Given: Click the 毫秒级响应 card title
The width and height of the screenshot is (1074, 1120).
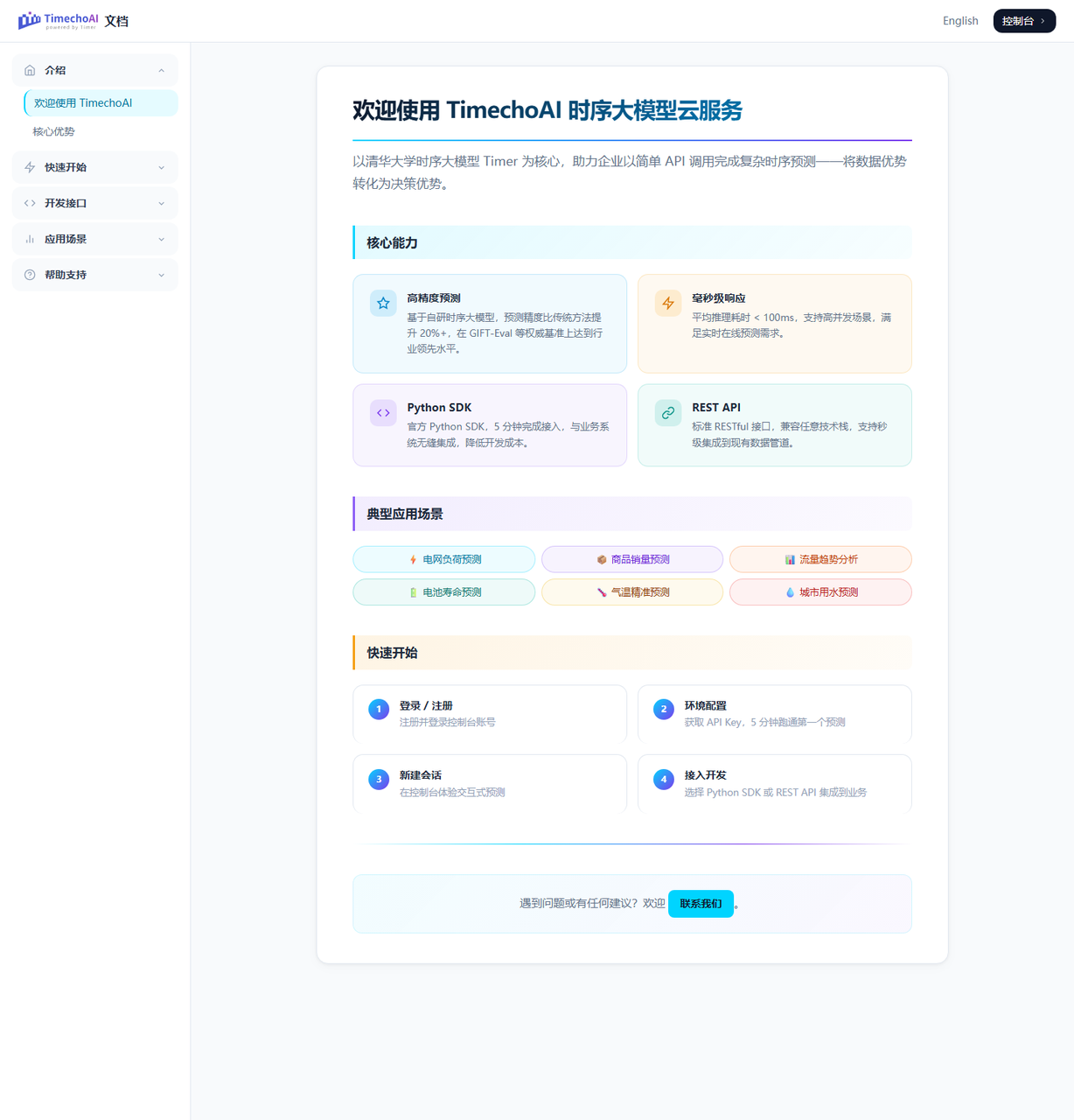Looking at the screenshot, I should (x=719, y=298).
